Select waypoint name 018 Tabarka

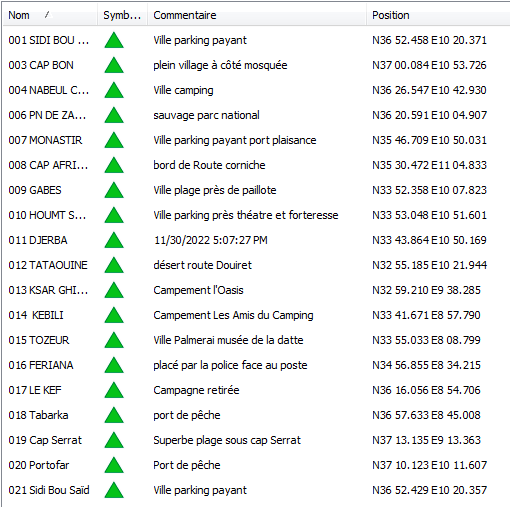coord(38,415)
